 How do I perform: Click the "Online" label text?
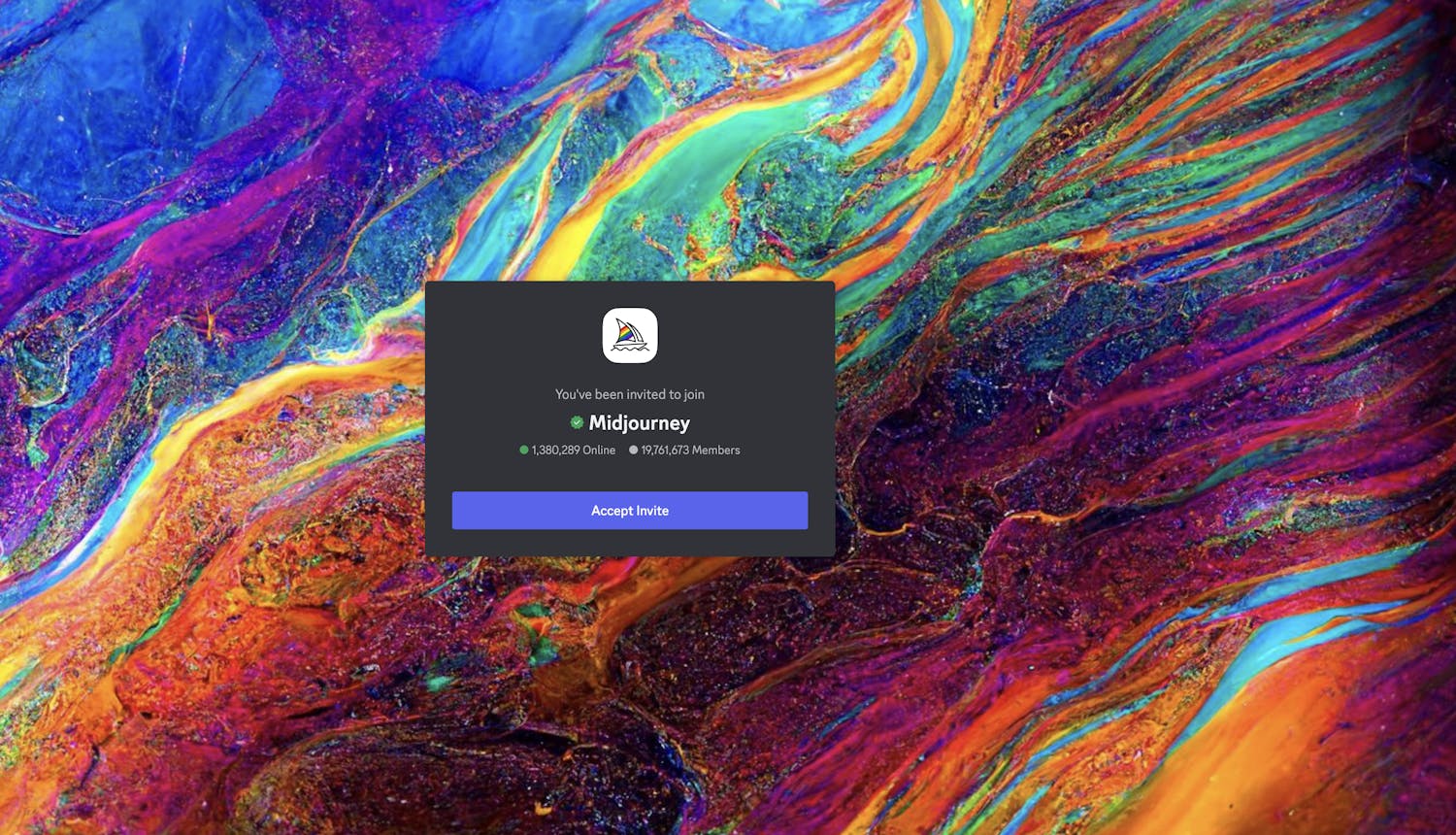tap(599, 450)
